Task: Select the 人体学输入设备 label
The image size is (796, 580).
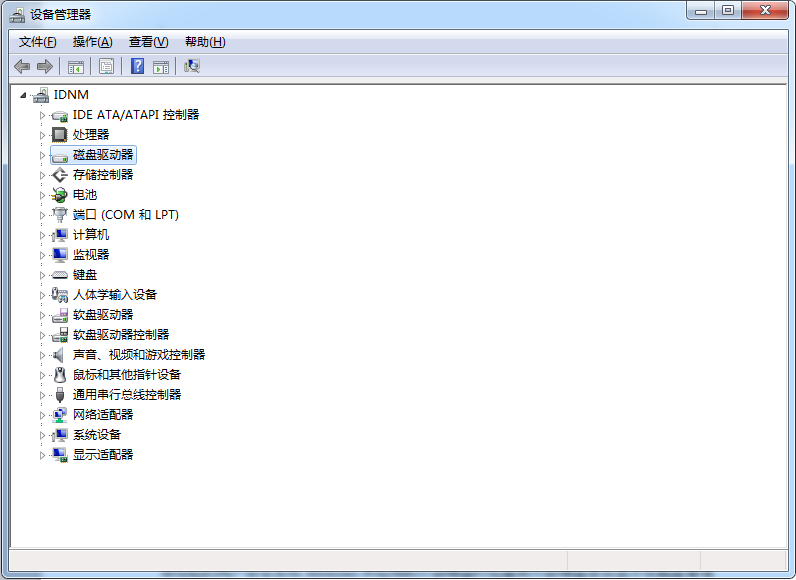Action: click(x=115, y=294)
